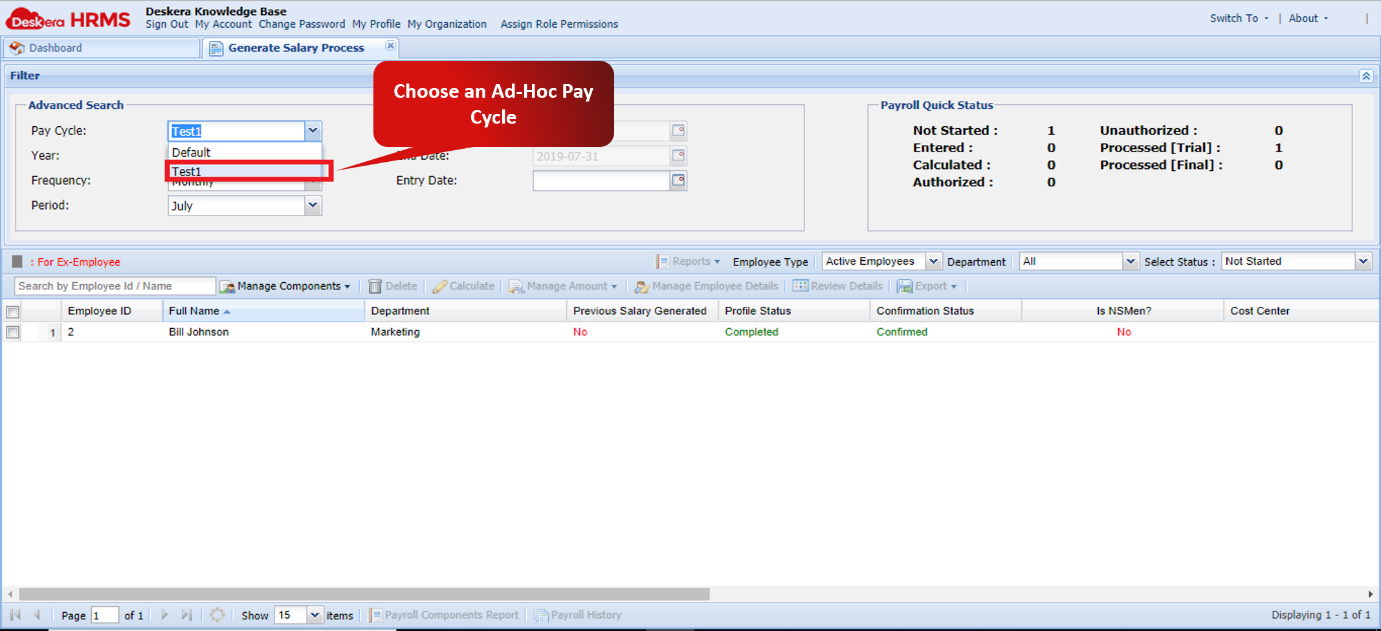The height and width of the screenshot is (631, 1381).
Task: Select Test1 from the Pay Cycle dropdown
Action: [202, 170]
